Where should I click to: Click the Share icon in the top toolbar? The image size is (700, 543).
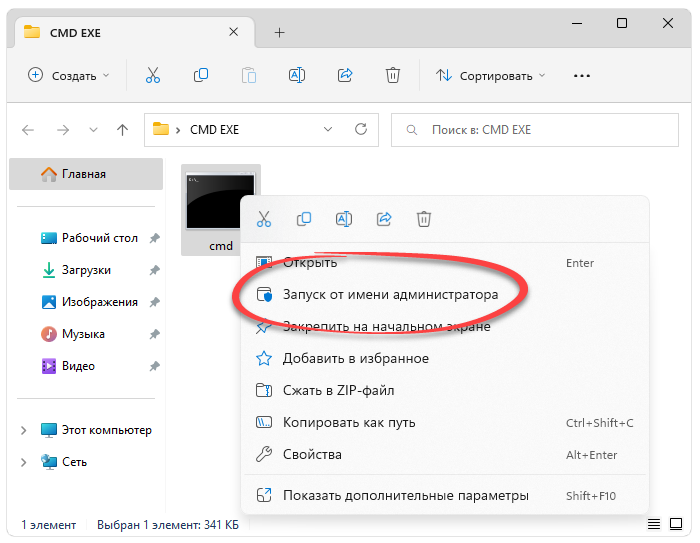coord(345,75)
